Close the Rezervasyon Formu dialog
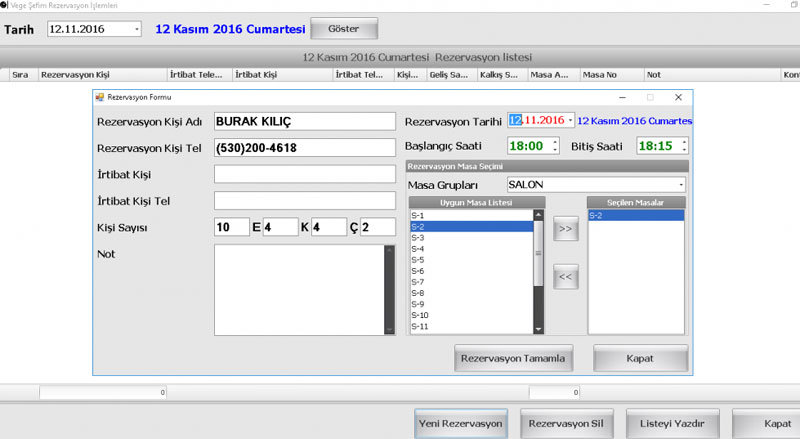The width and height of the screenshot is (800, 439). (678, 97)
